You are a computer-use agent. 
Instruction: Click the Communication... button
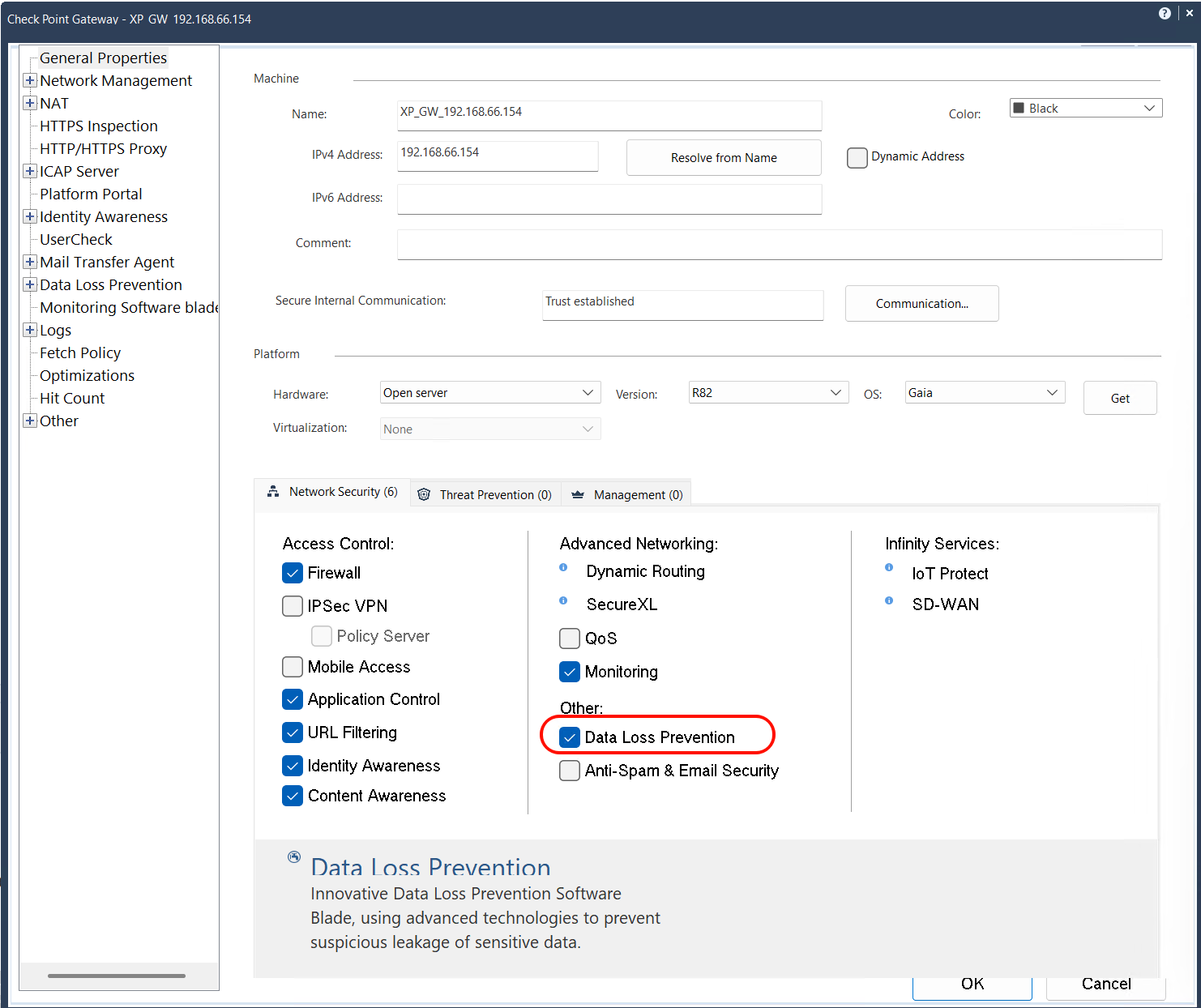coord(921,304)
